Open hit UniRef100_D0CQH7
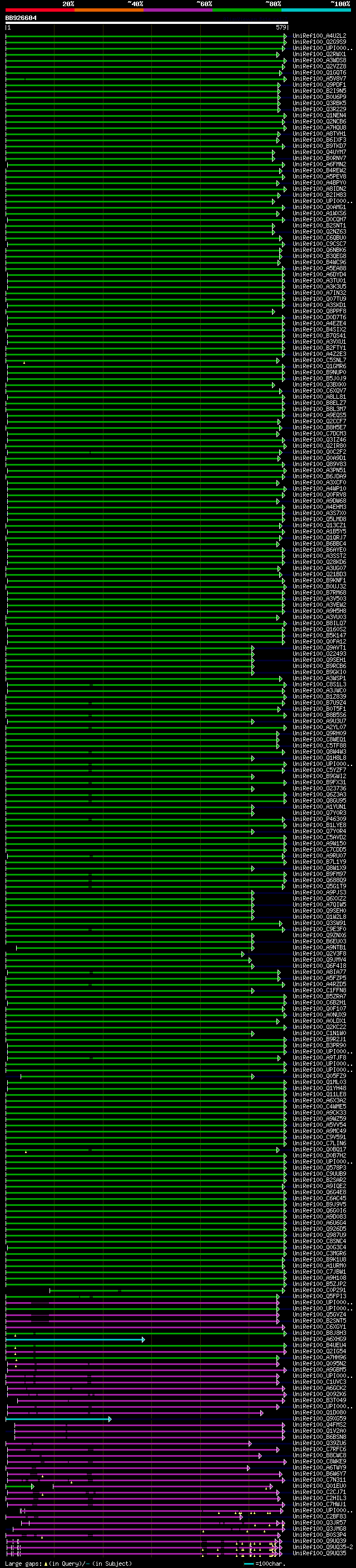The width and height of the screenshot is (356, 1568). tap(319, 219)
